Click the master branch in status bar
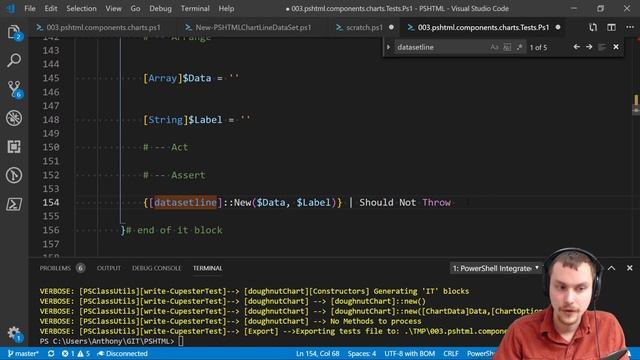The width and height of the screenshot is (640, 360). pyautogui.click(x=23, y=353)
